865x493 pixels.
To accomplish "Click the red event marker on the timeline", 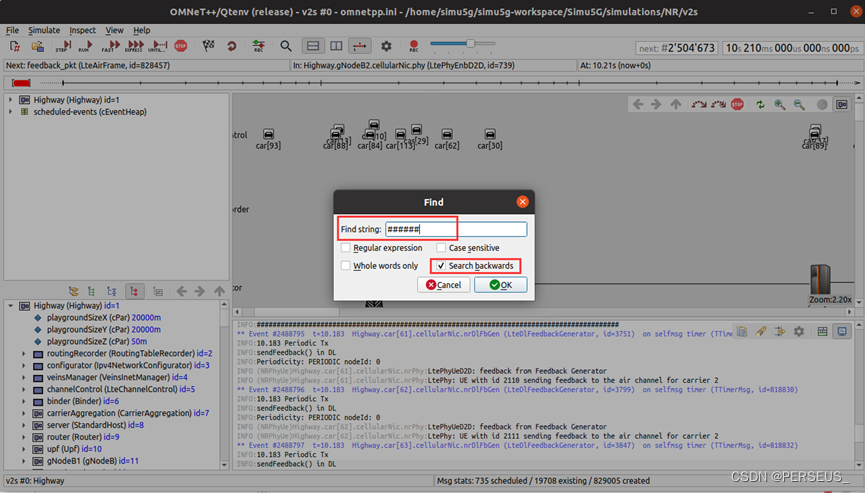I will pyautogui.click(x=21, y=83).
